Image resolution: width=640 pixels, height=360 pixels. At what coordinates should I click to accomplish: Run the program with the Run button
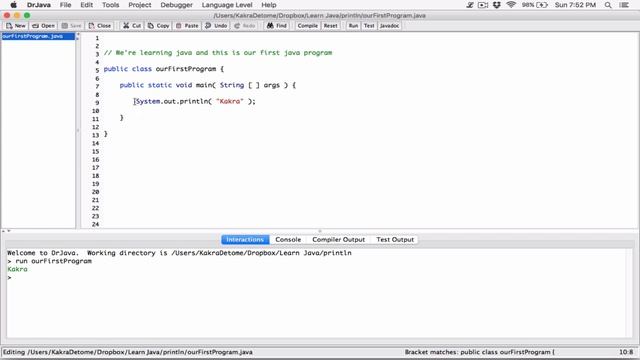tap(353, 26)
